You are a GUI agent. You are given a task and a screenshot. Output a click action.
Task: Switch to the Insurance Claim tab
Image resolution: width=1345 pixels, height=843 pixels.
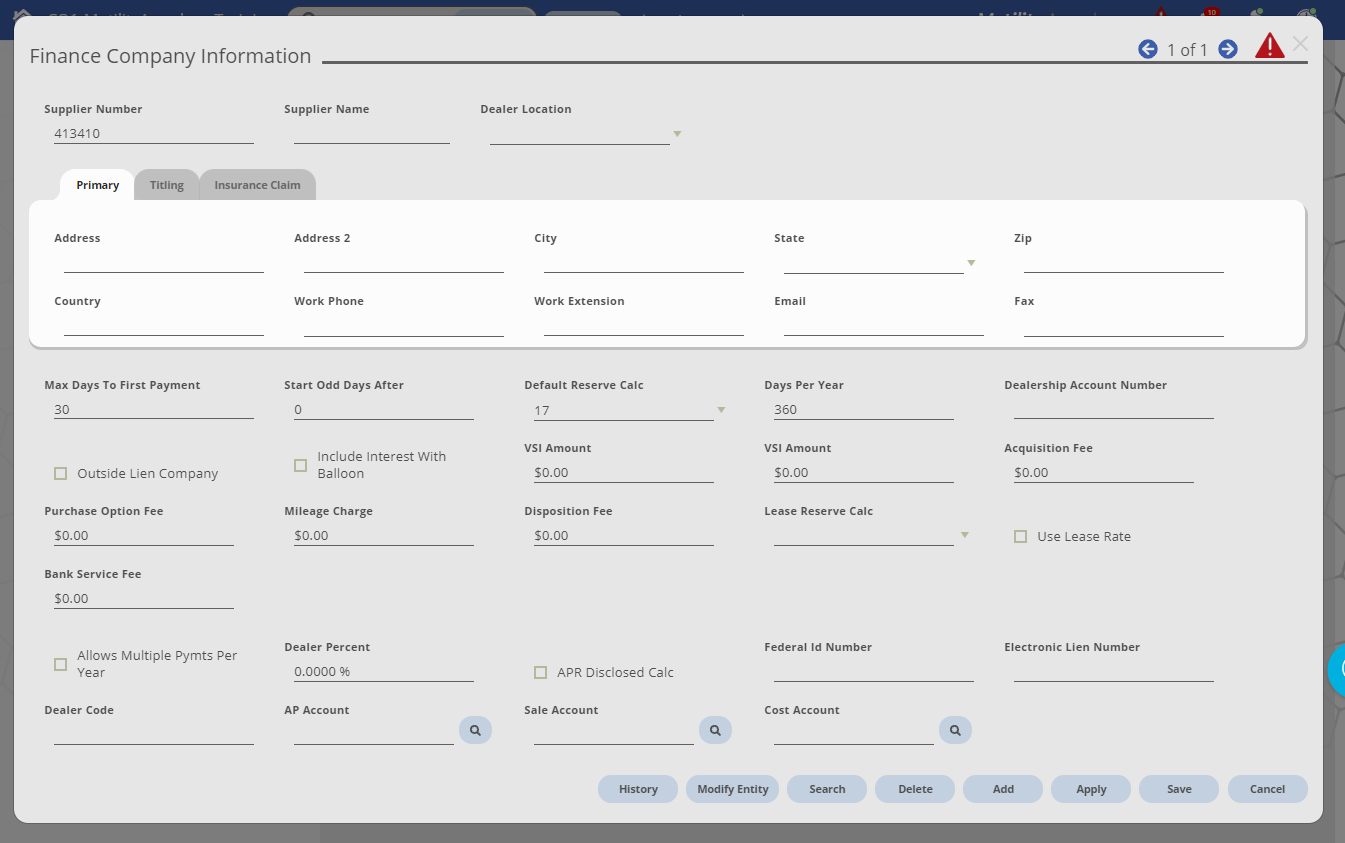tap(257, 185)
